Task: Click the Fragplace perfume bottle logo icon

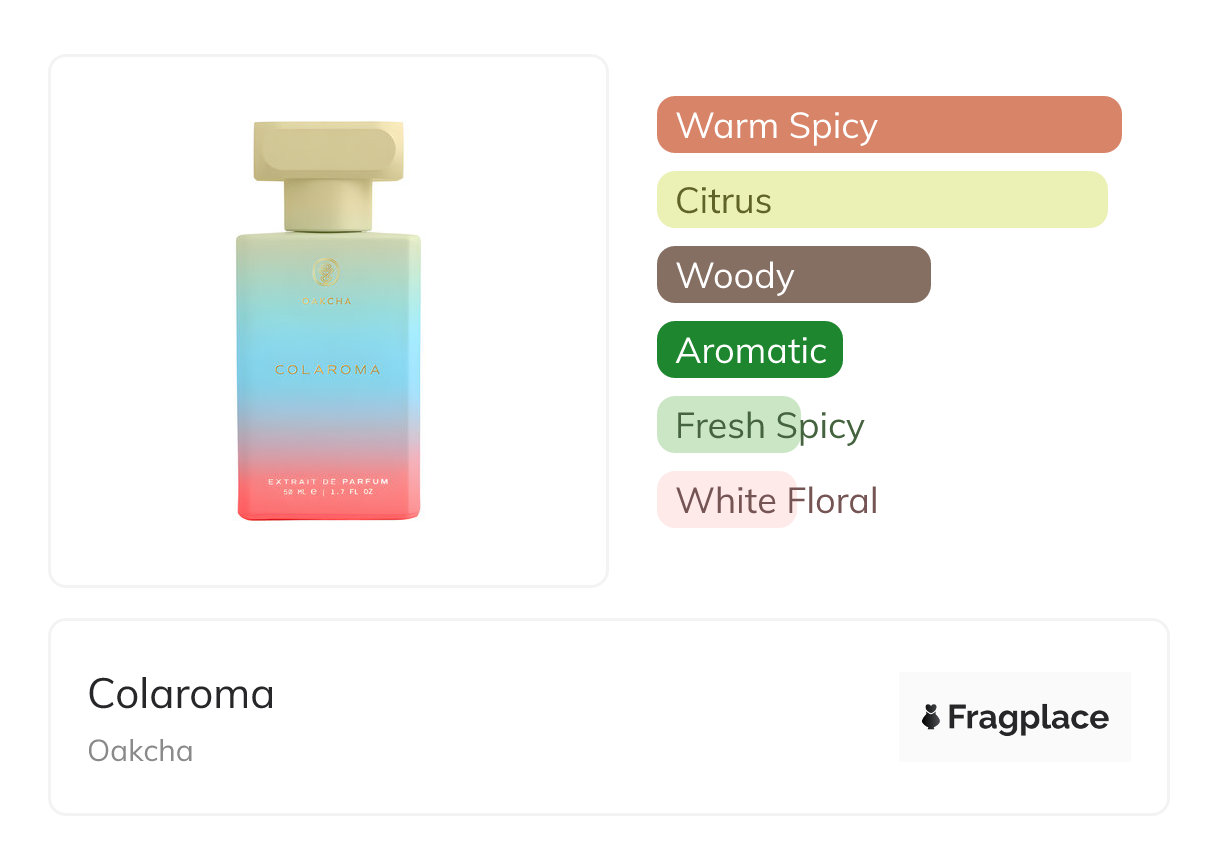Action: pyautogui.click(x=931, y=717)
